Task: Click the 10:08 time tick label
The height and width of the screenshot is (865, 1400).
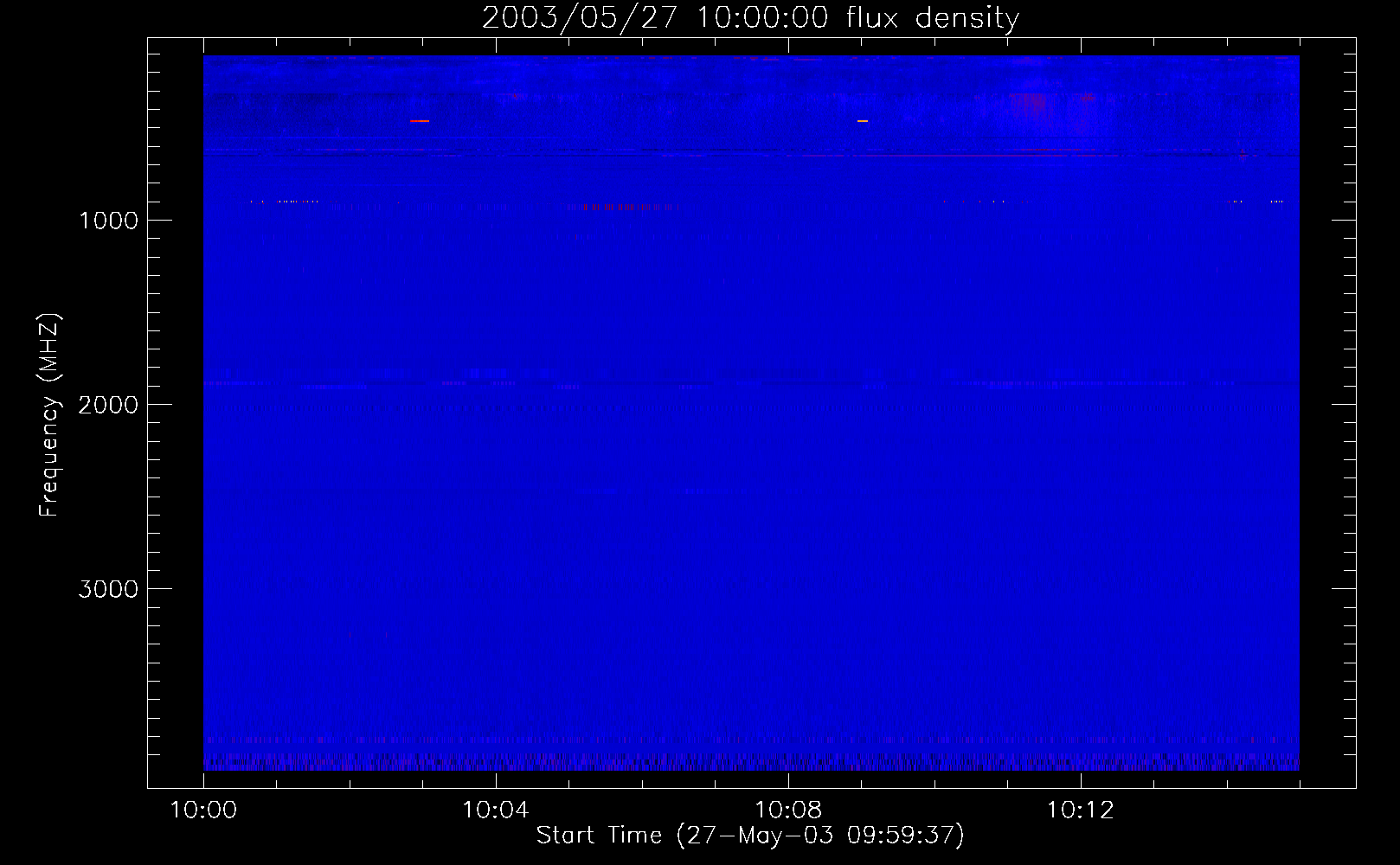Action: (x=788, y=811)
